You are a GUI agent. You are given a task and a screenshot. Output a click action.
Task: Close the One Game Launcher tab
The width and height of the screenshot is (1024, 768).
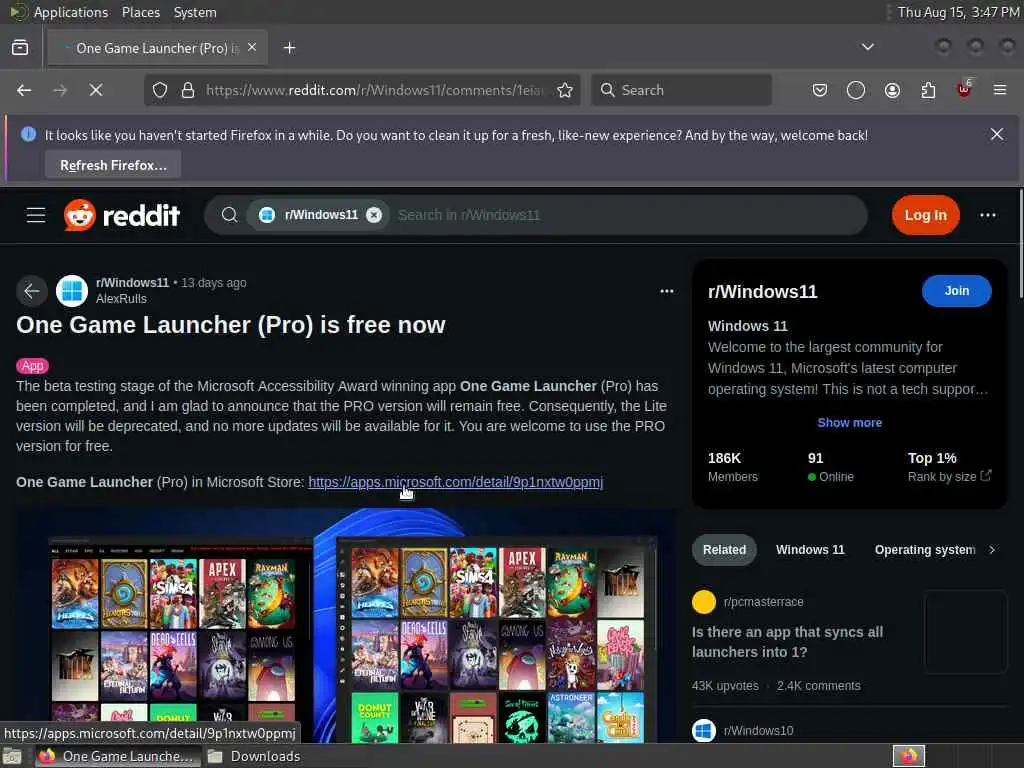click(x=252, y=48)
